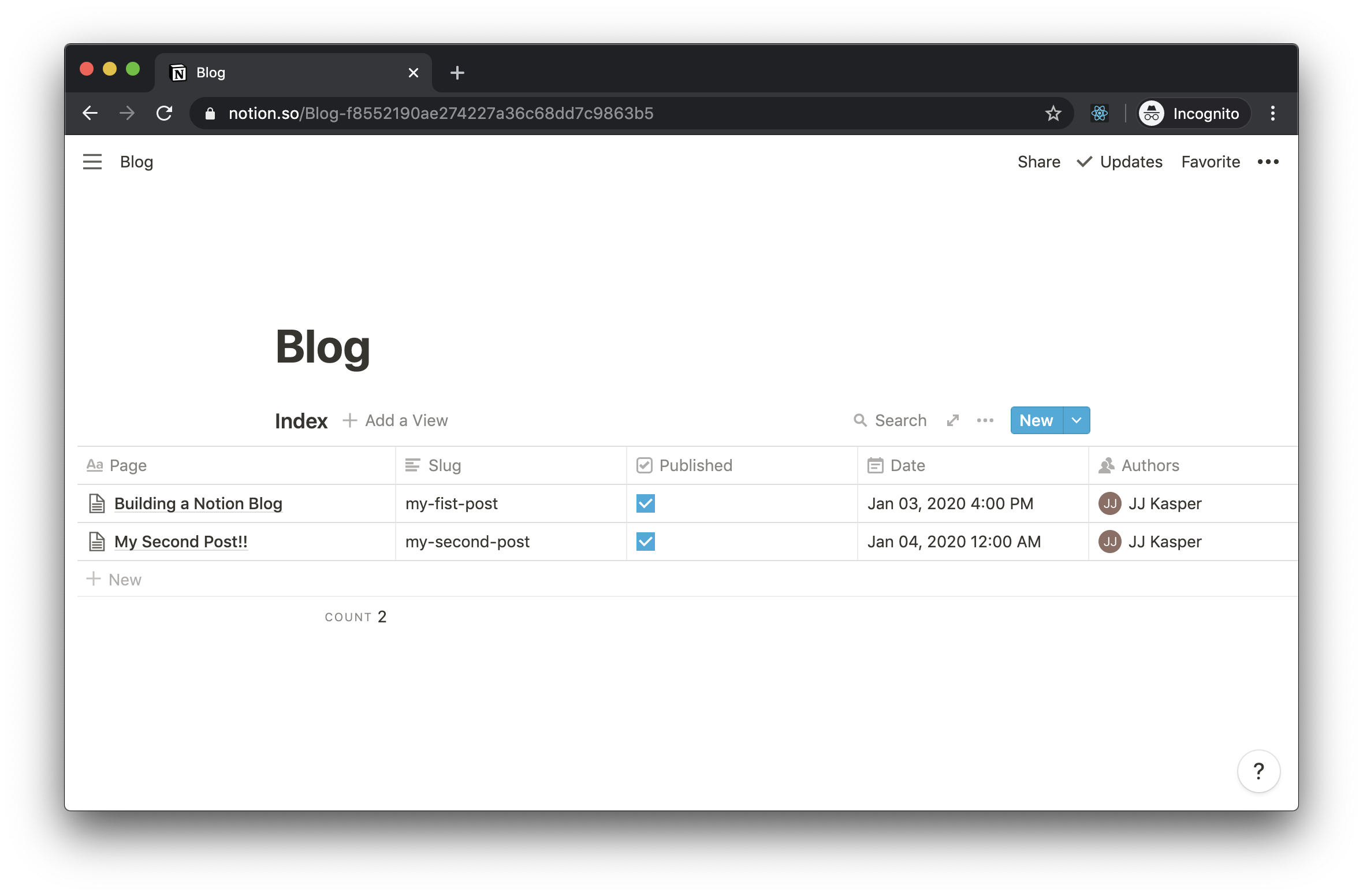Image resolution: width=1363 pixels, height=896 pixels.
Task: Click the Add a View button
Action: pyautogui.click(x=396, y=420)
